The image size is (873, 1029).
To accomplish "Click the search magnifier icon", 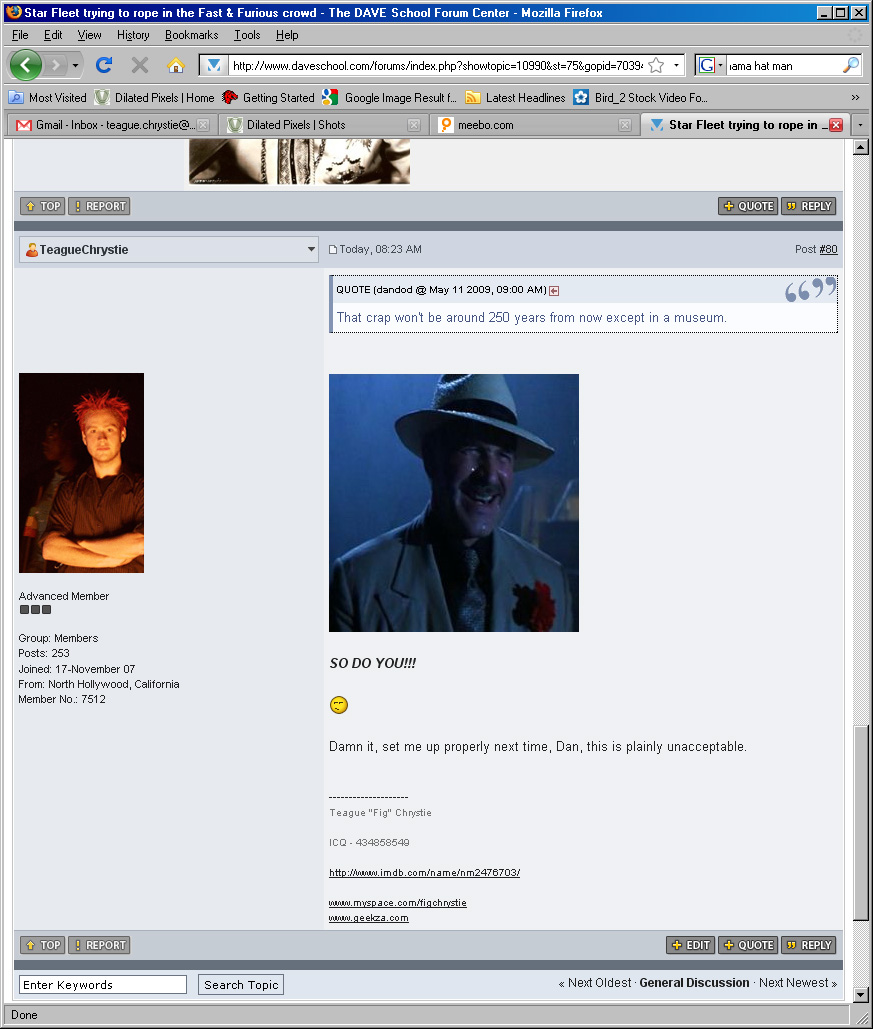I will tap(851, 66).
